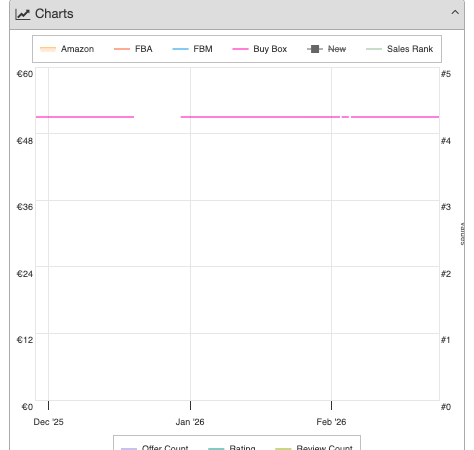Click the Feb '26 date label

tap(331, 422)
